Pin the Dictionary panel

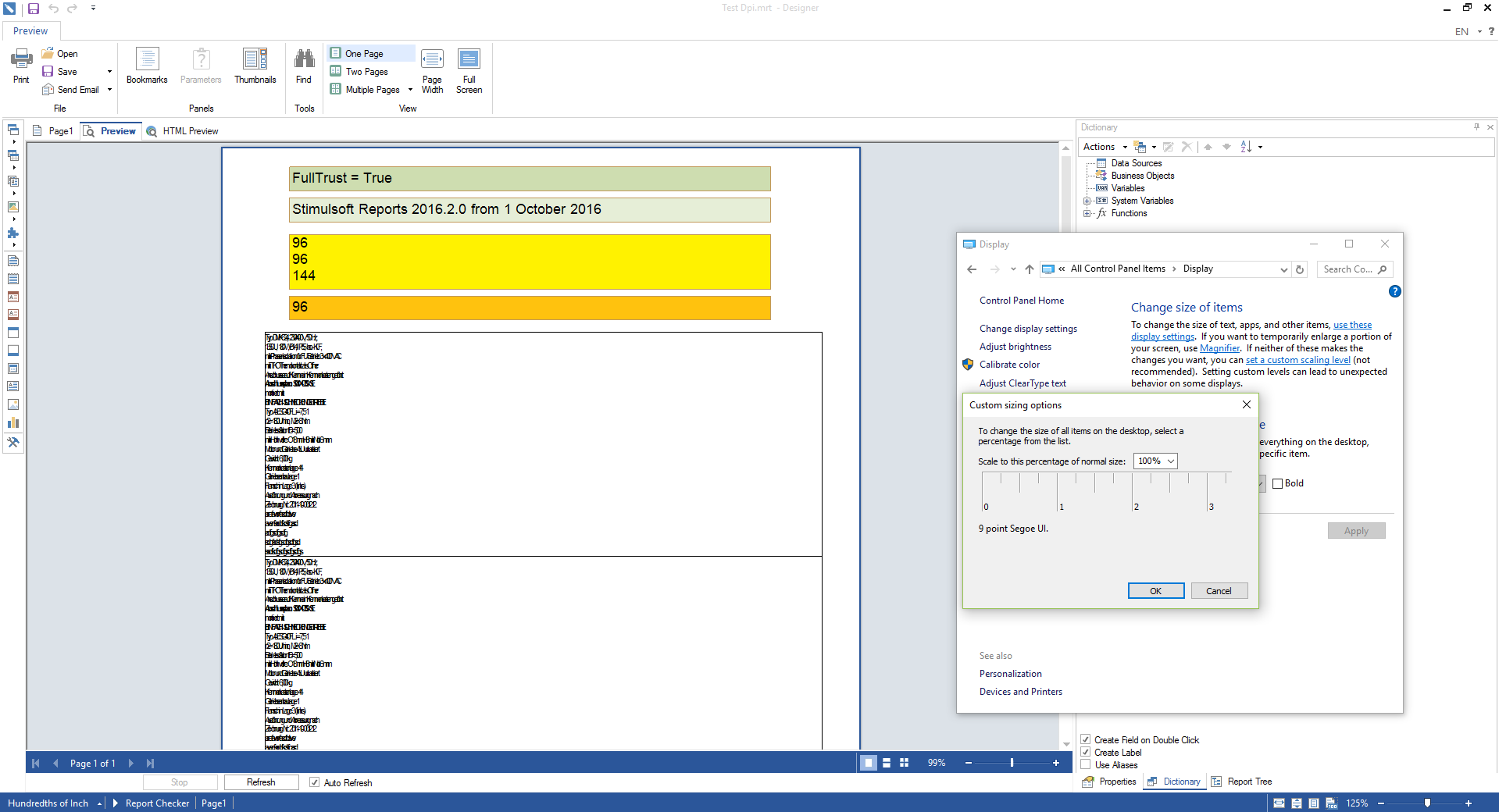point(1476,126)
